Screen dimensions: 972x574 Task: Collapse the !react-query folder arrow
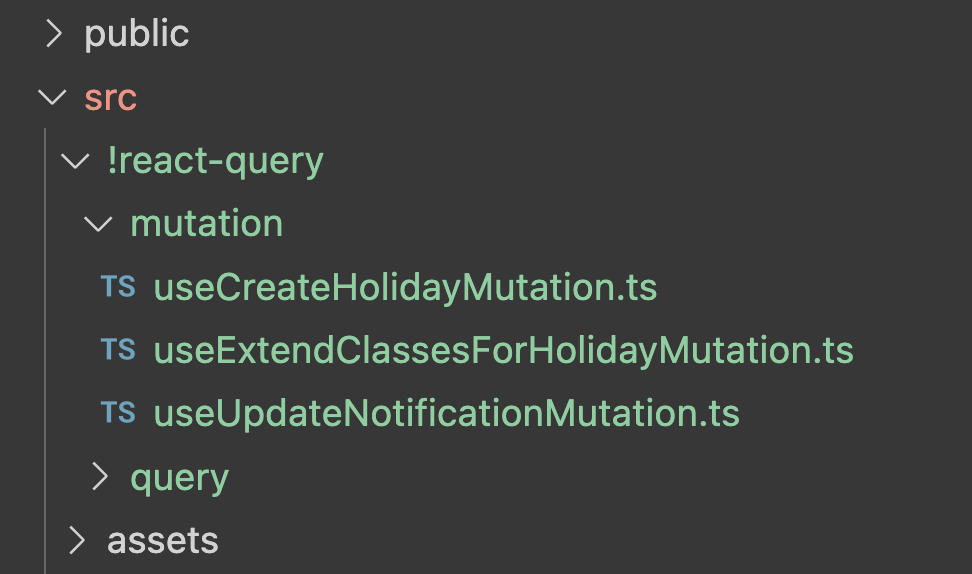75,161
